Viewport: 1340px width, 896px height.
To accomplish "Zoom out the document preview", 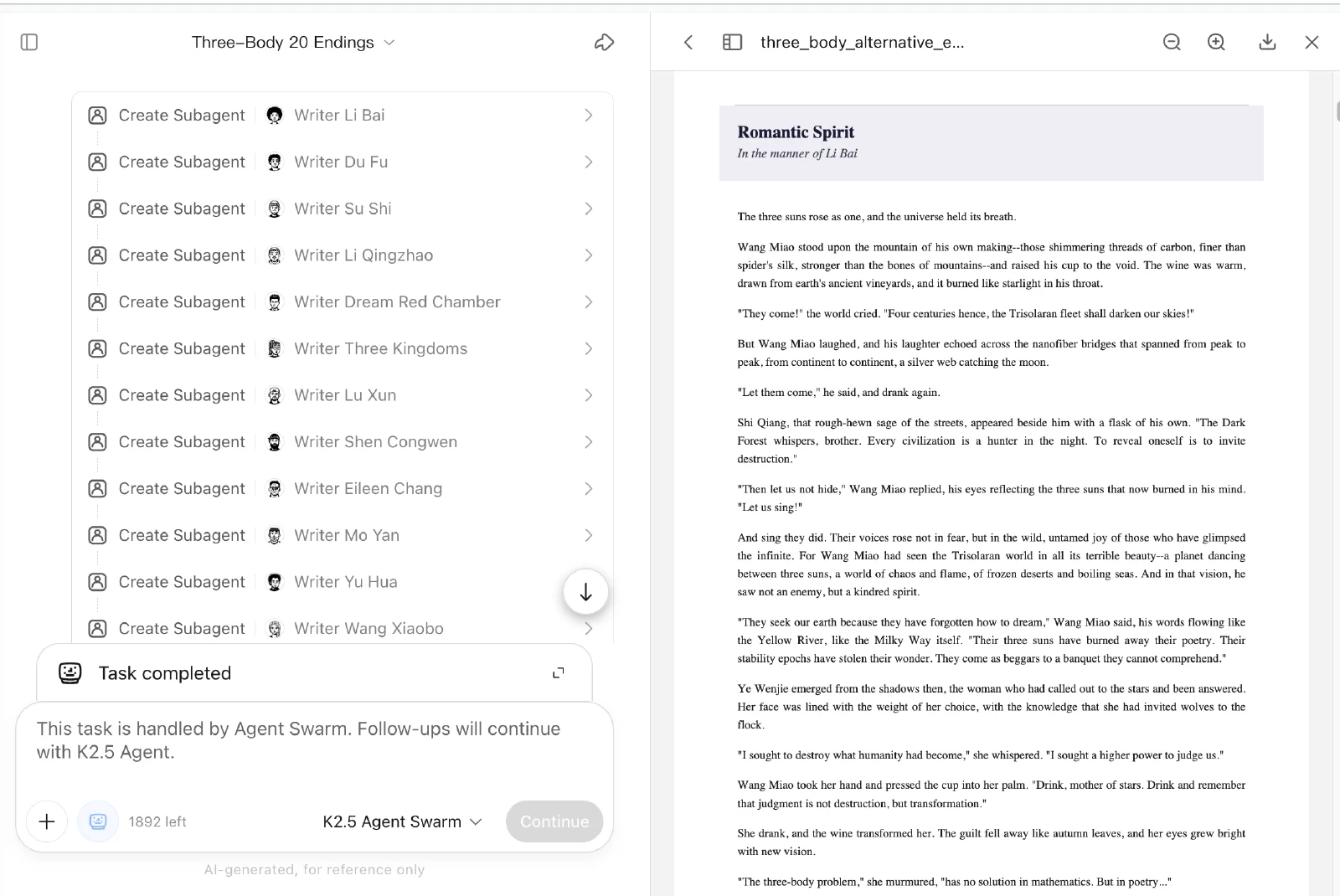I will (x=1172, y=42).
